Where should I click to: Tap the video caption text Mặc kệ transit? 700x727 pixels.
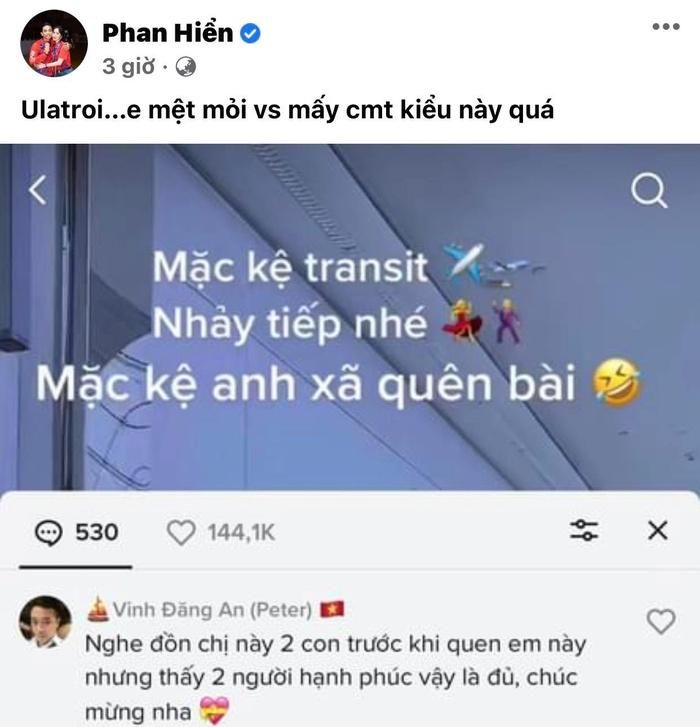tap(290, 268)
